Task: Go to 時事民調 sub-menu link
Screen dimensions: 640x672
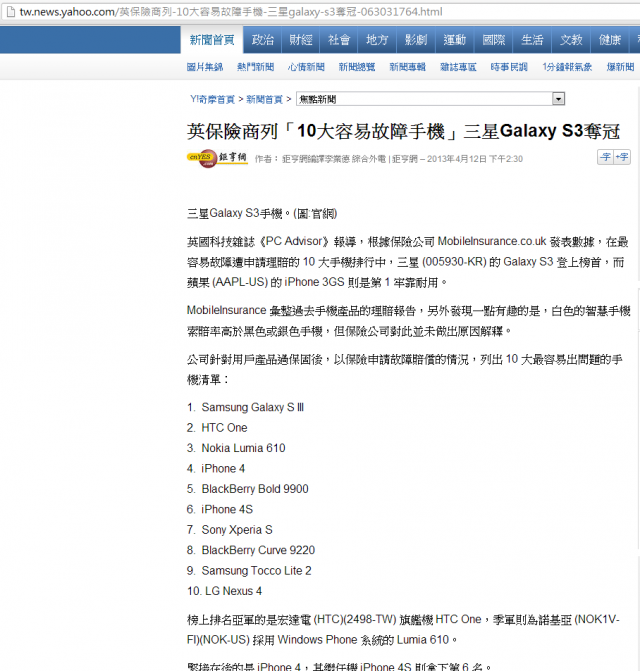Action: pyautogui.click(x=509, y=67)
